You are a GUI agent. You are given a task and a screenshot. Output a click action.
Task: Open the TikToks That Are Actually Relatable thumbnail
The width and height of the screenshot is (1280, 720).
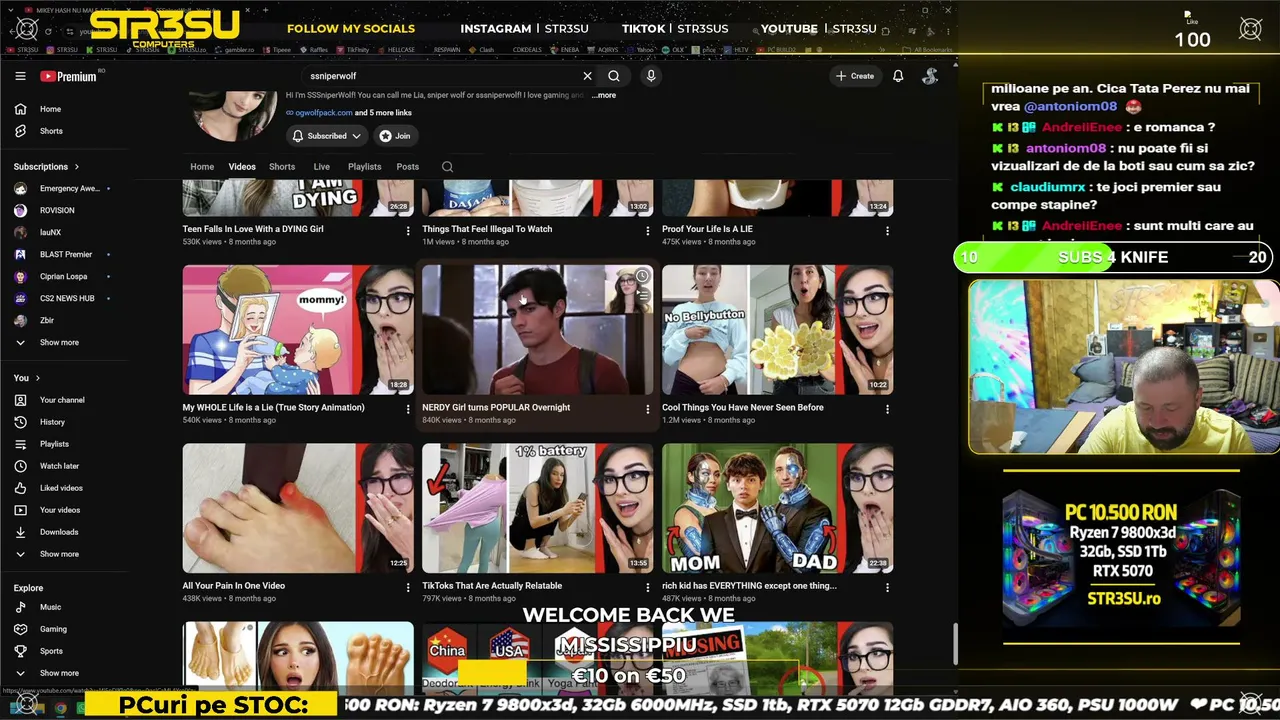click(x=537, y=508)
